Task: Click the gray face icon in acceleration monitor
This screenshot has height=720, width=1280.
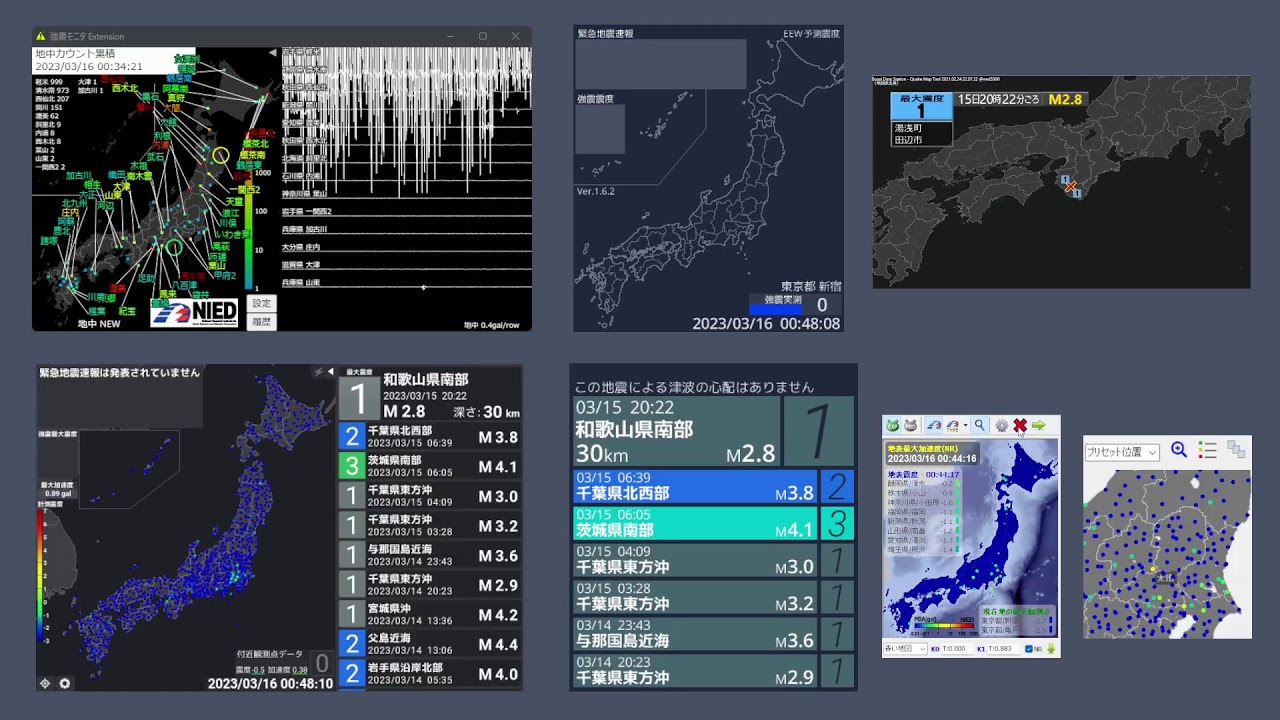Action: (x=910, y=425)
